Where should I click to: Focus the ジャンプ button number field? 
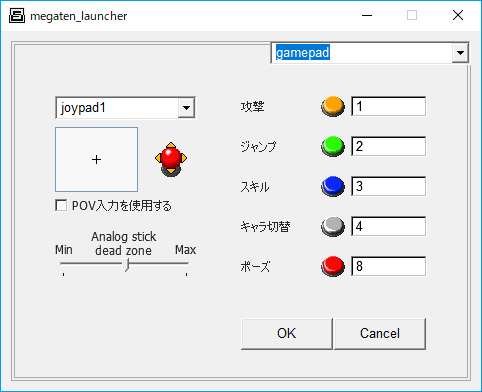coord(388,146)
